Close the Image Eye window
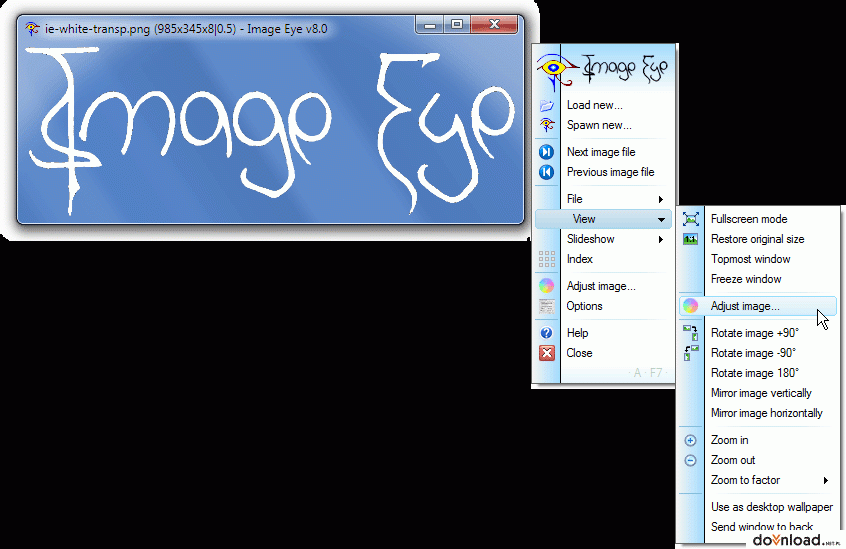 coord(494,24)
